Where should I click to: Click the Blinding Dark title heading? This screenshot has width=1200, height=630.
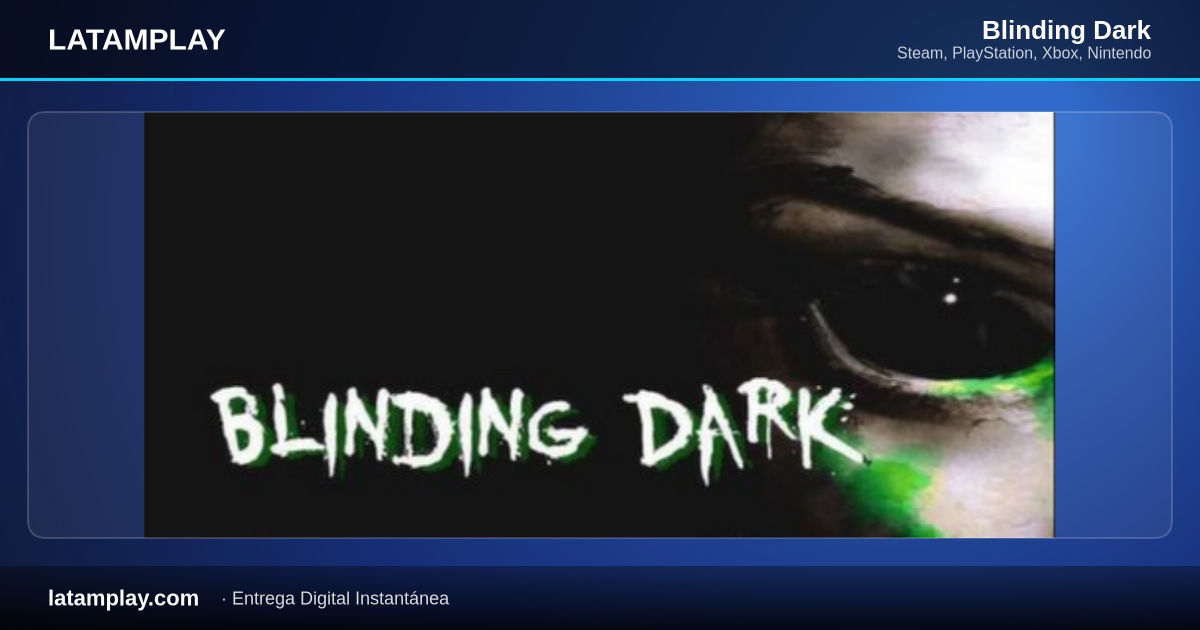(x=1066, y=30)
